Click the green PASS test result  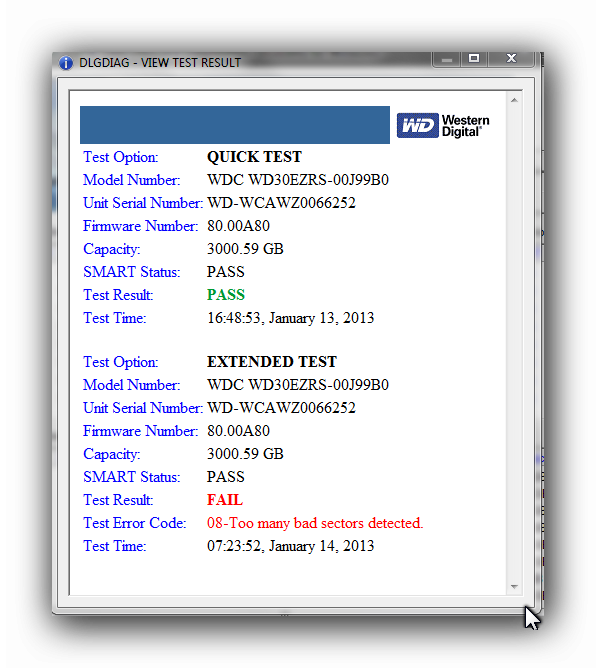(226, 295)
